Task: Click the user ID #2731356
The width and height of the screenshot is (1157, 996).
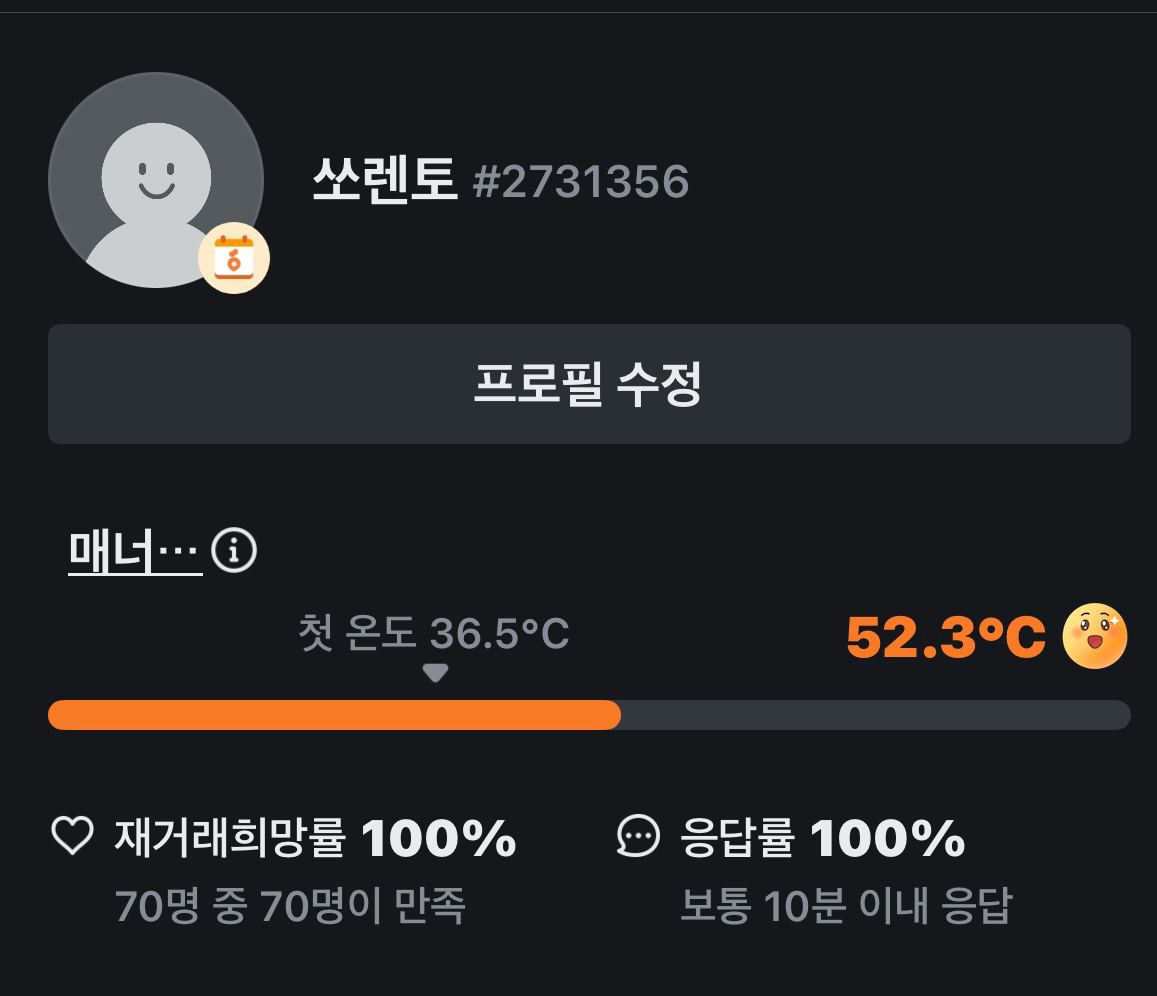Action: 581,183
